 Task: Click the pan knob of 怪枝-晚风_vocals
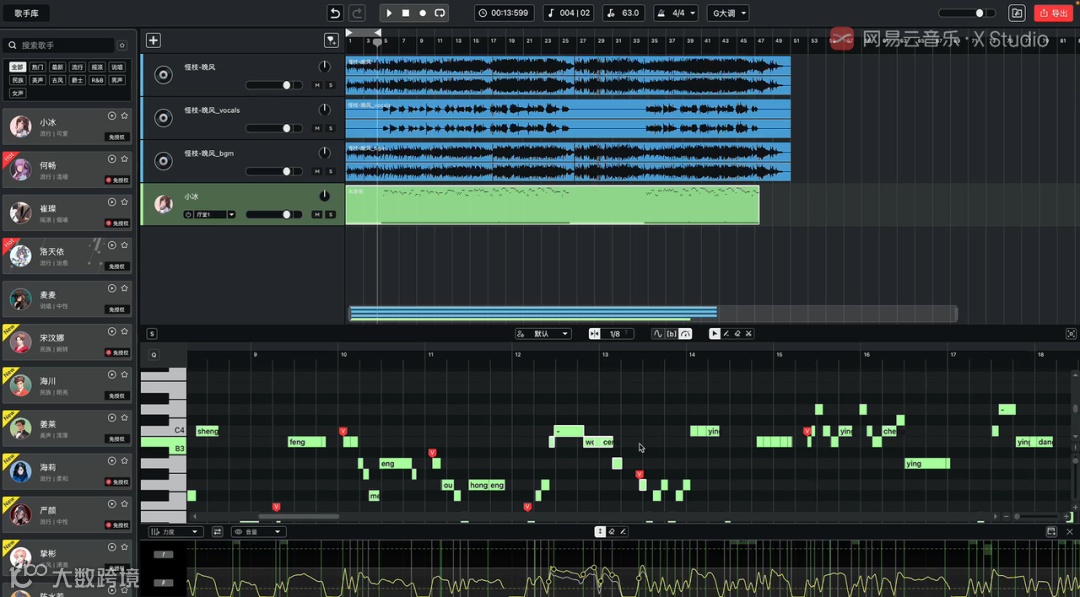coord(324,110)
